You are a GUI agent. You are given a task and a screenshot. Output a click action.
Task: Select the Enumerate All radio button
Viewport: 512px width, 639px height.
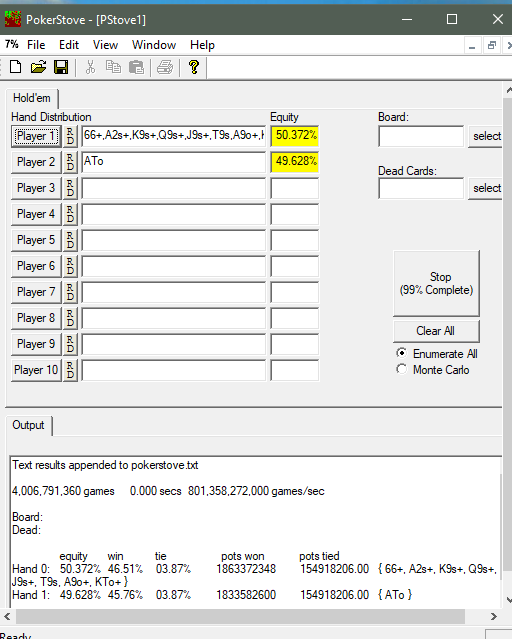(x=402, y=353)
